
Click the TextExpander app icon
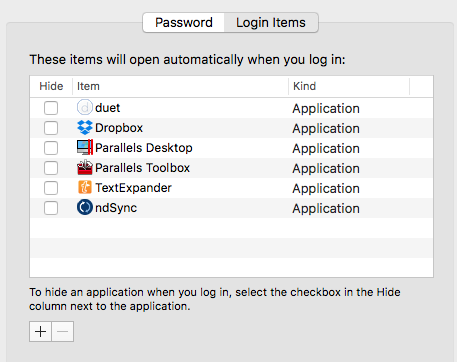click(85, 188)
